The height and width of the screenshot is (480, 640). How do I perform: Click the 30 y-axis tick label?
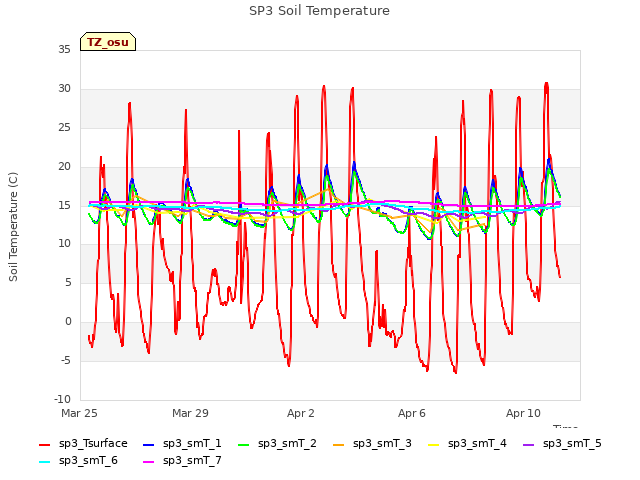click(x=64, y=89)
